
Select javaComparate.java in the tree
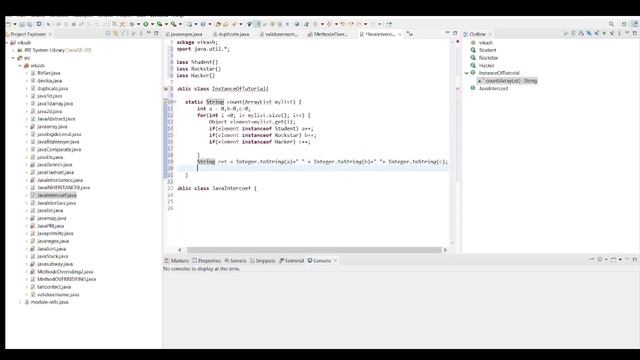point(59,150)
